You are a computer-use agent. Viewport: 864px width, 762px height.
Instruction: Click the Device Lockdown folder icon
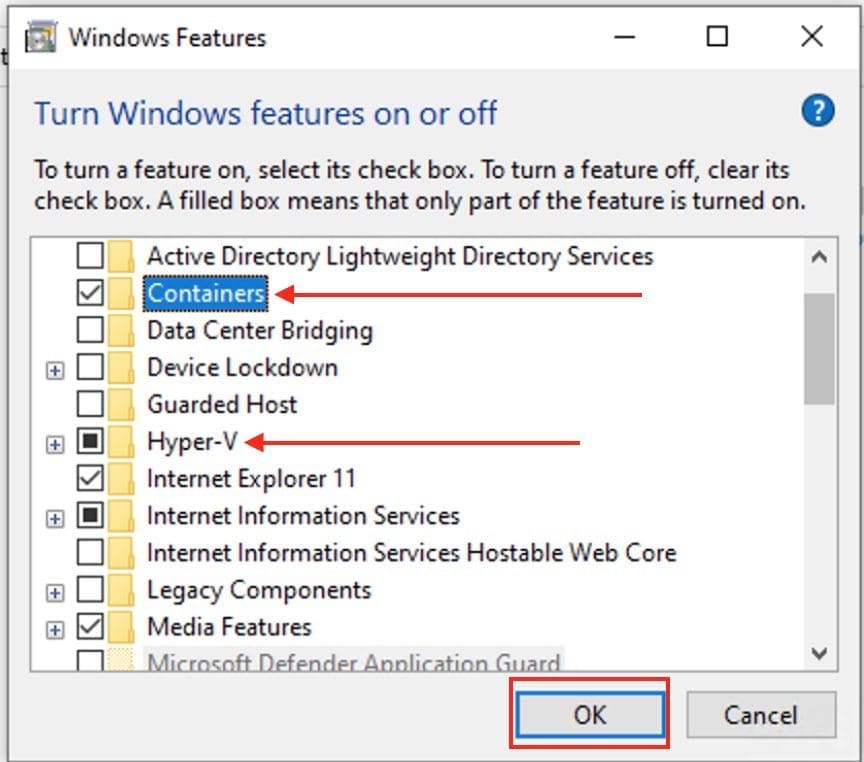[121, 367]
